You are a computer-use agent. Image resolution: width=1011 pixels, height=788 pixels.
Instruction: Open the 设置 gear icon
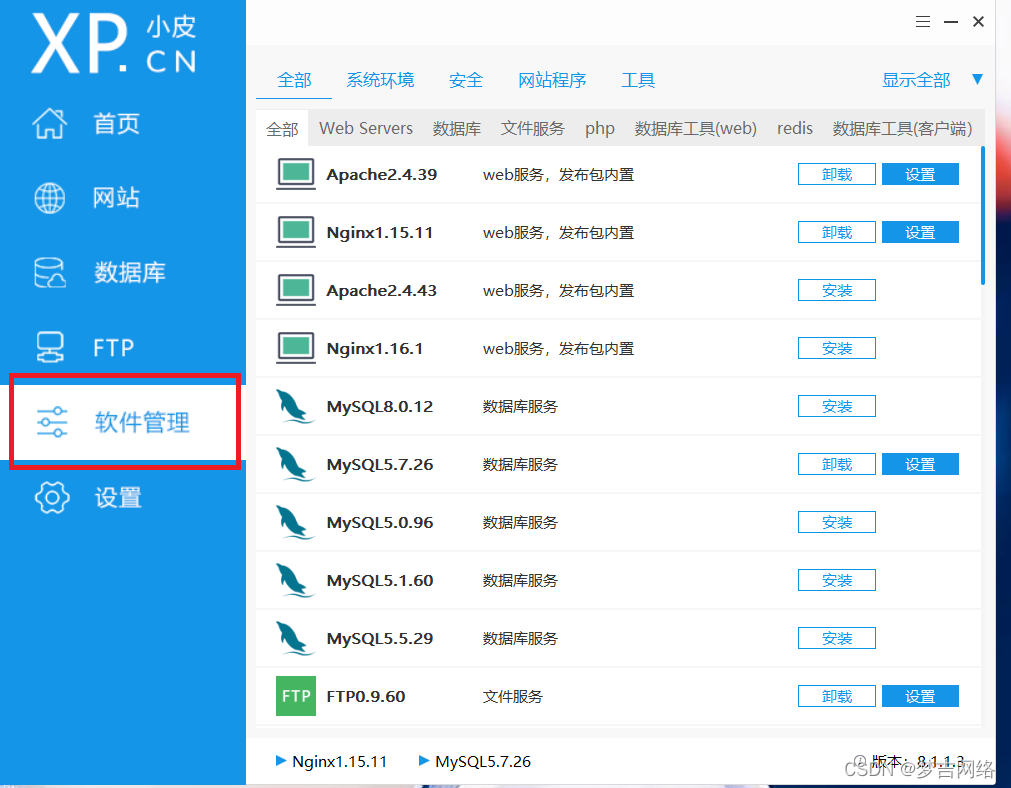pos(52,497)
